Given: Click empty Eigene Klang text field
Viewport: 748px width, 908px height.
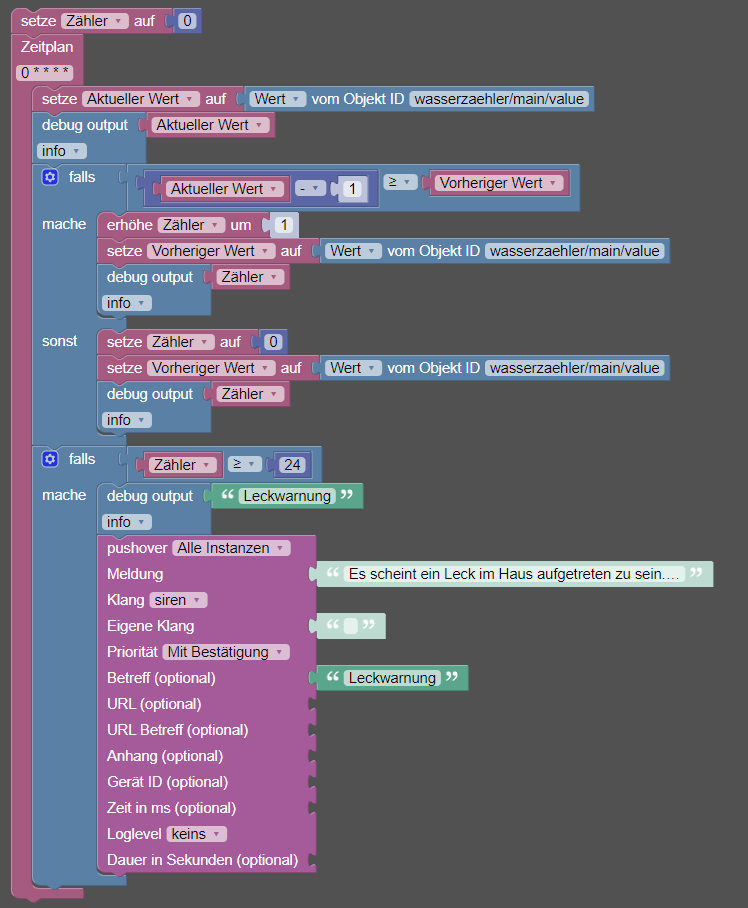Looking at the screenshot, I should tap(351, 626).
